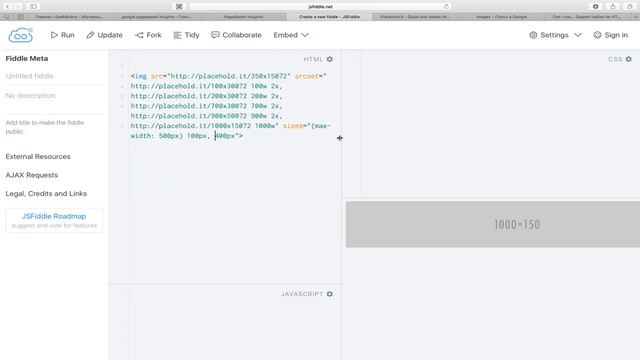Click the Update button

[104, 35]
